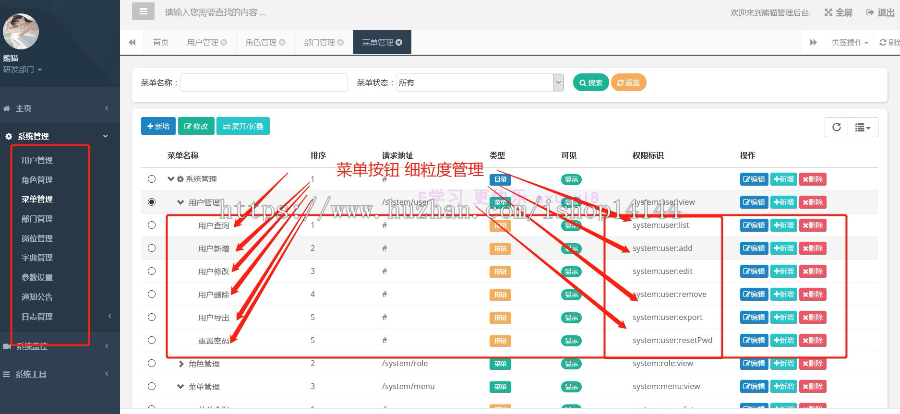Click 删除 in the system:user:add row
Screen dimensions: 900x414
[x=813, y=248]
